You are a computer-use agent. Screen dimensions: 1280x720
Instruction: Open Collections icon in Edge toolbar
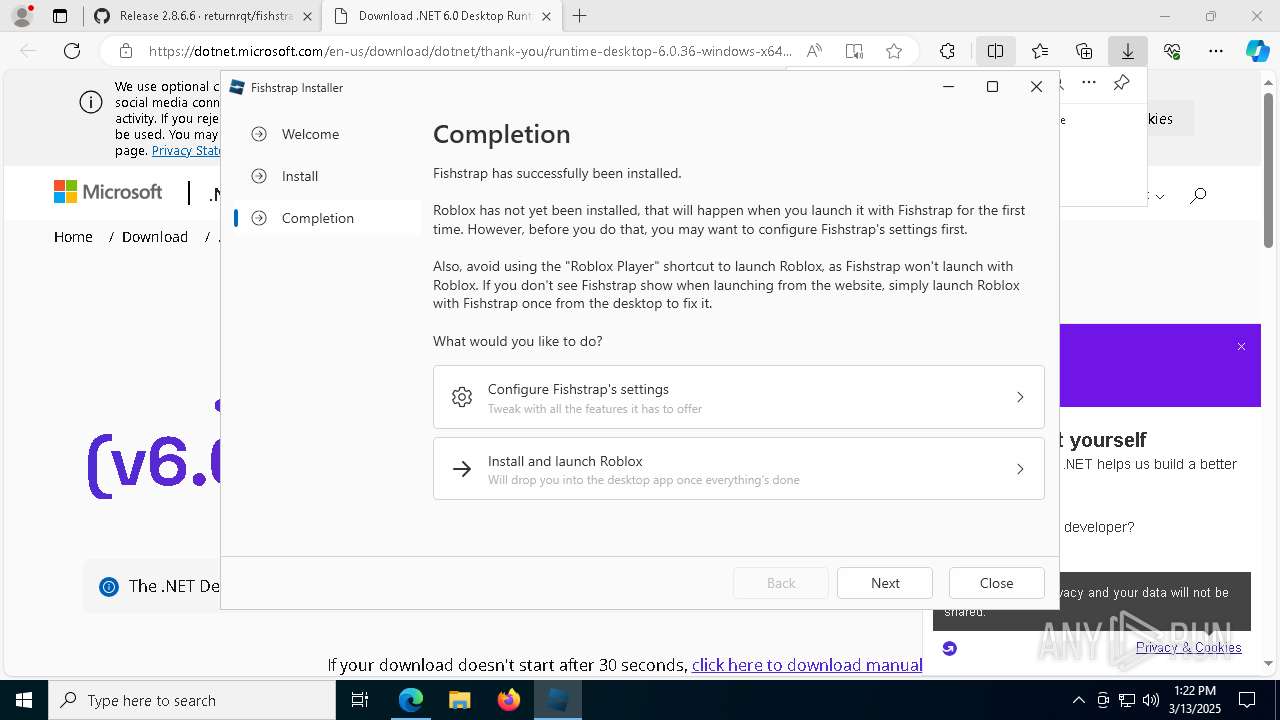pos(1084,51)
